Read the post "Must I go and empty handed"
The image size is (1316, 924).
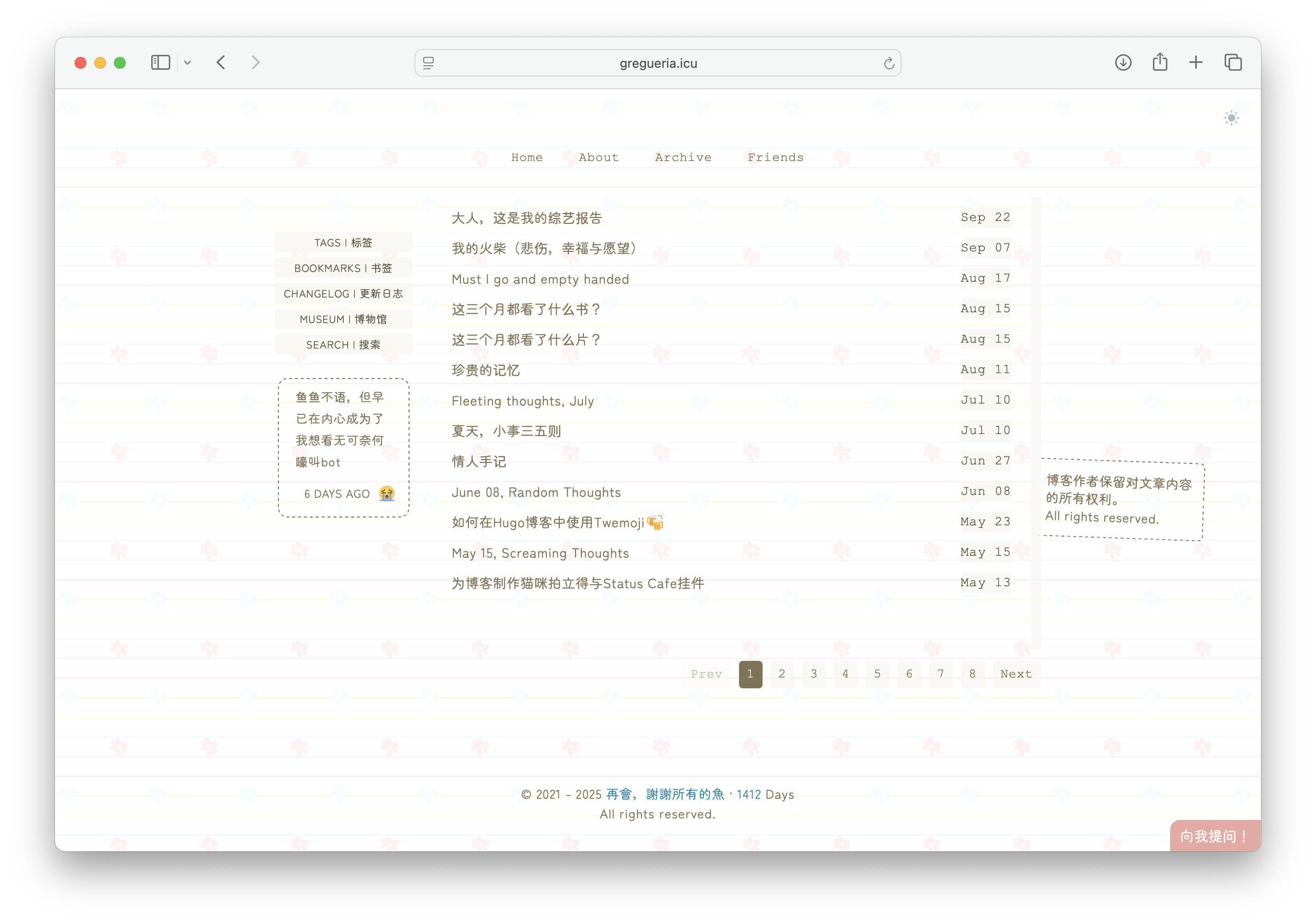(540, 279)
